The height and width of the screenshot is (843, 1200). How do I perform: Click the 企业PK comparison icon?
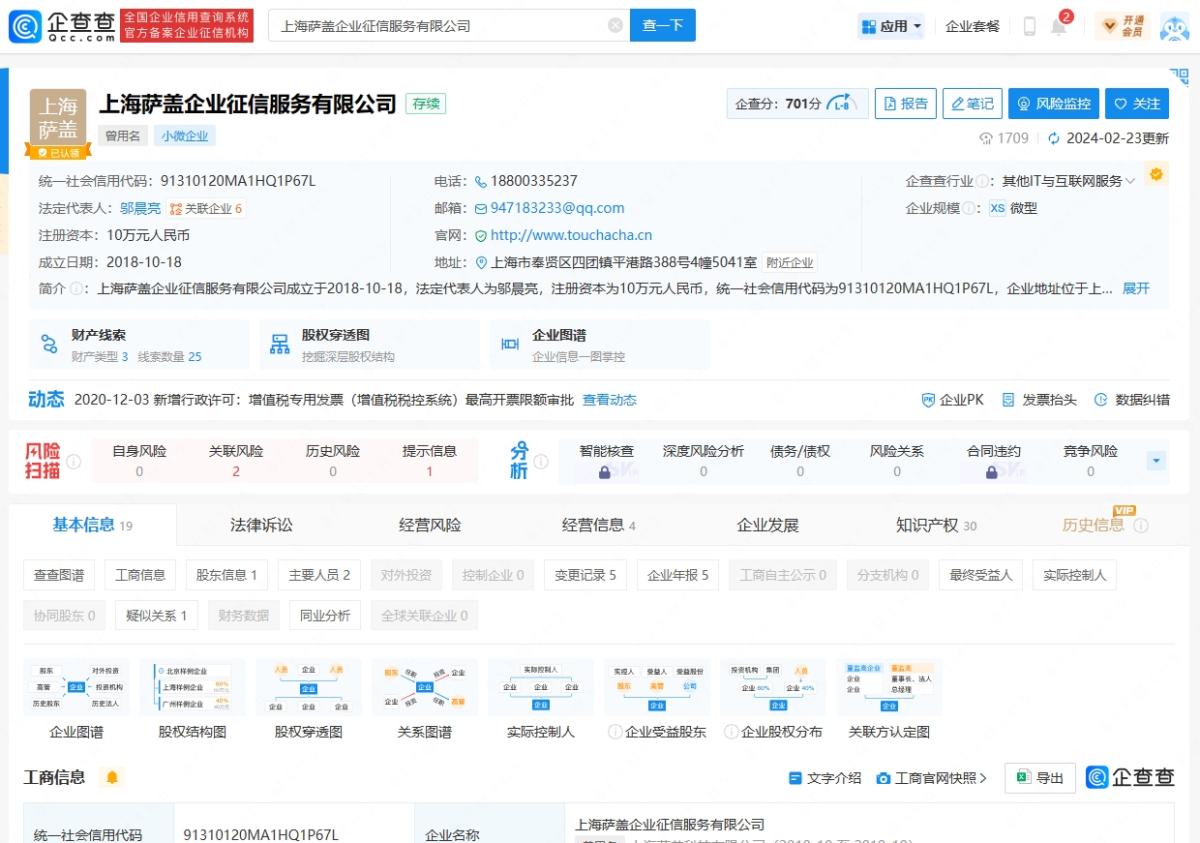[x=929, y=399]
